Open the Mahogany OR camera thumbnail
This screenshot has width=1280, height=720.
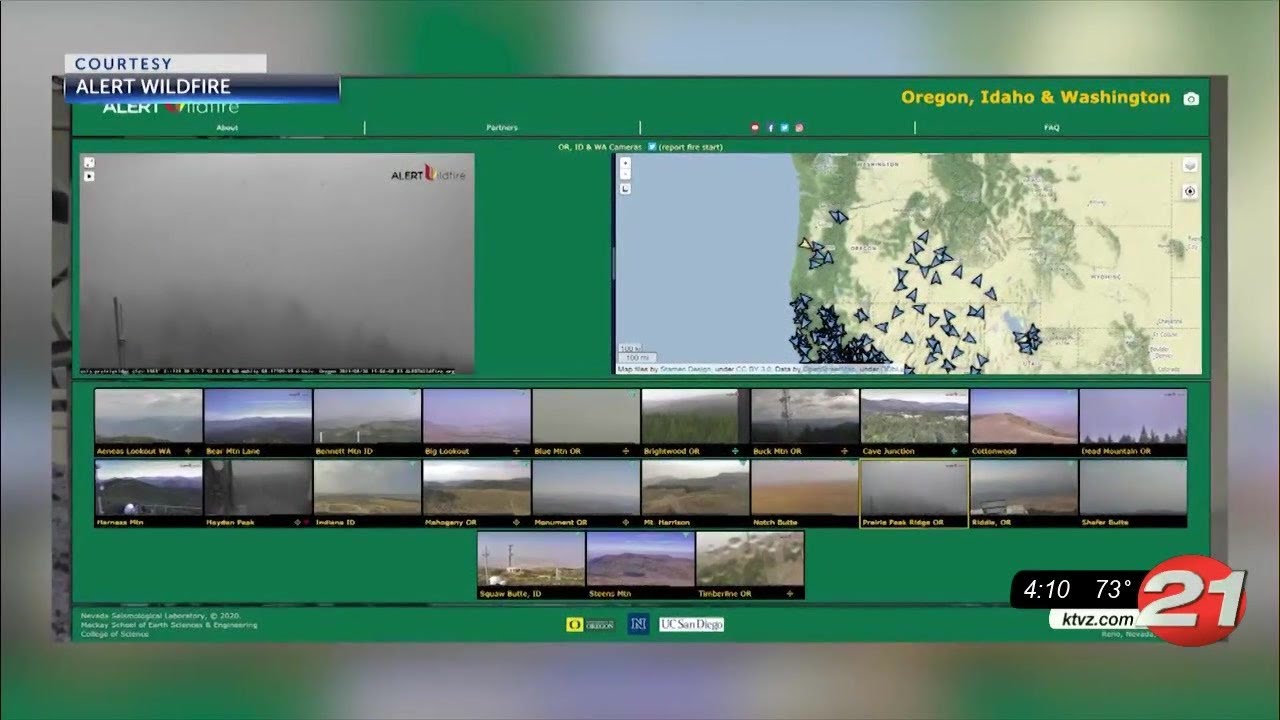[477, 493]
